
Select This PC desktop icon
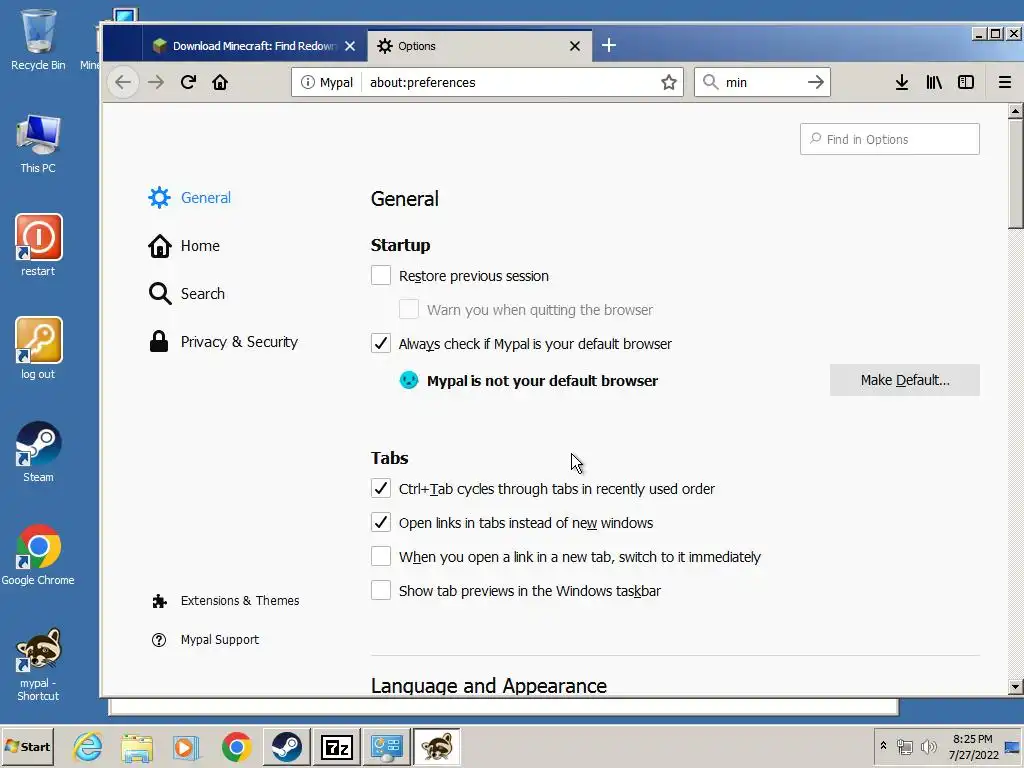pyautogui.click(x=38, y=144)
